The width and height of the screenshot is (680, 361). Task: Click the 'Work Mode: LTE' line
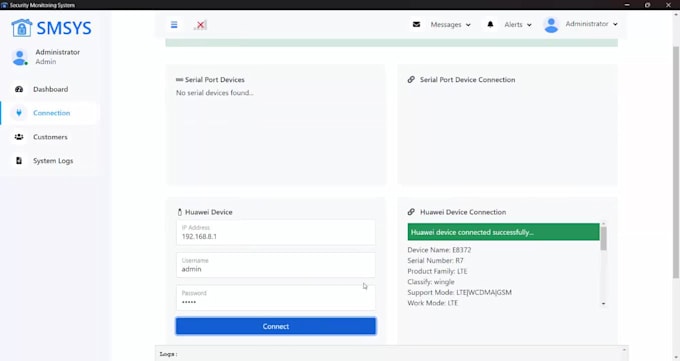click(432, 303)
